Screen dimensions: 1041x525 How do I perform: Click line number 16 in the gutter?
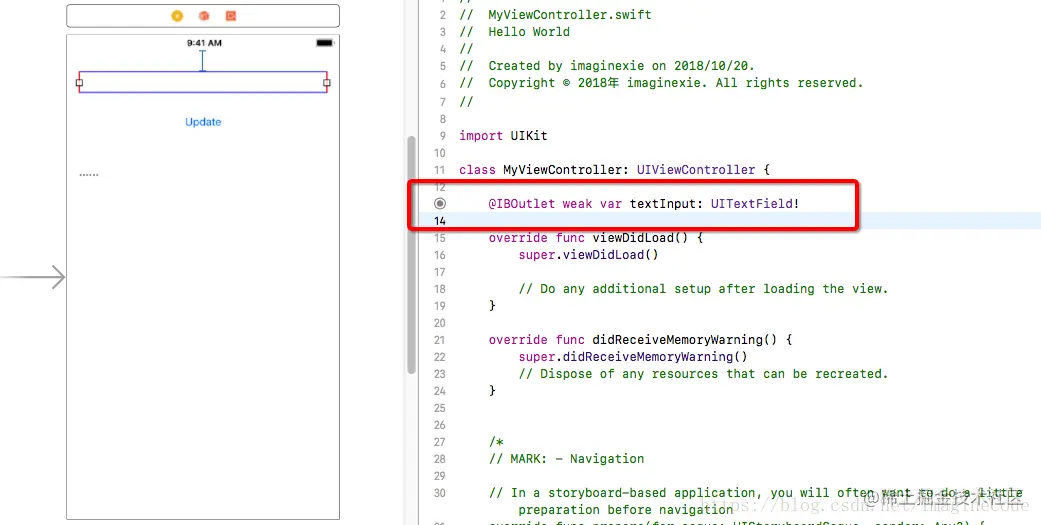click(x=440, y=255)
